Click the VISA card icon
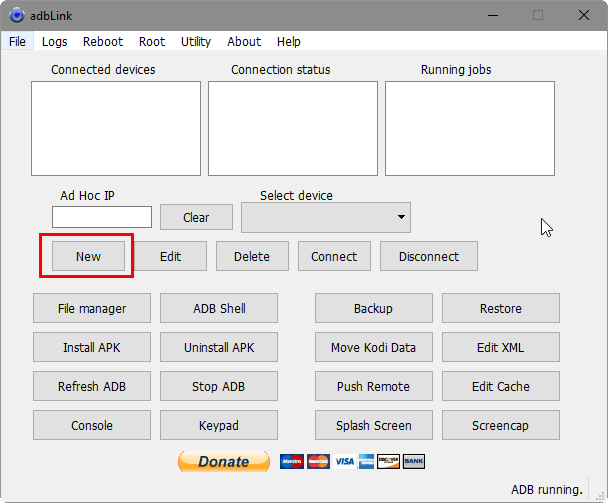Screen dimensions: 608x503 point(344,462)
